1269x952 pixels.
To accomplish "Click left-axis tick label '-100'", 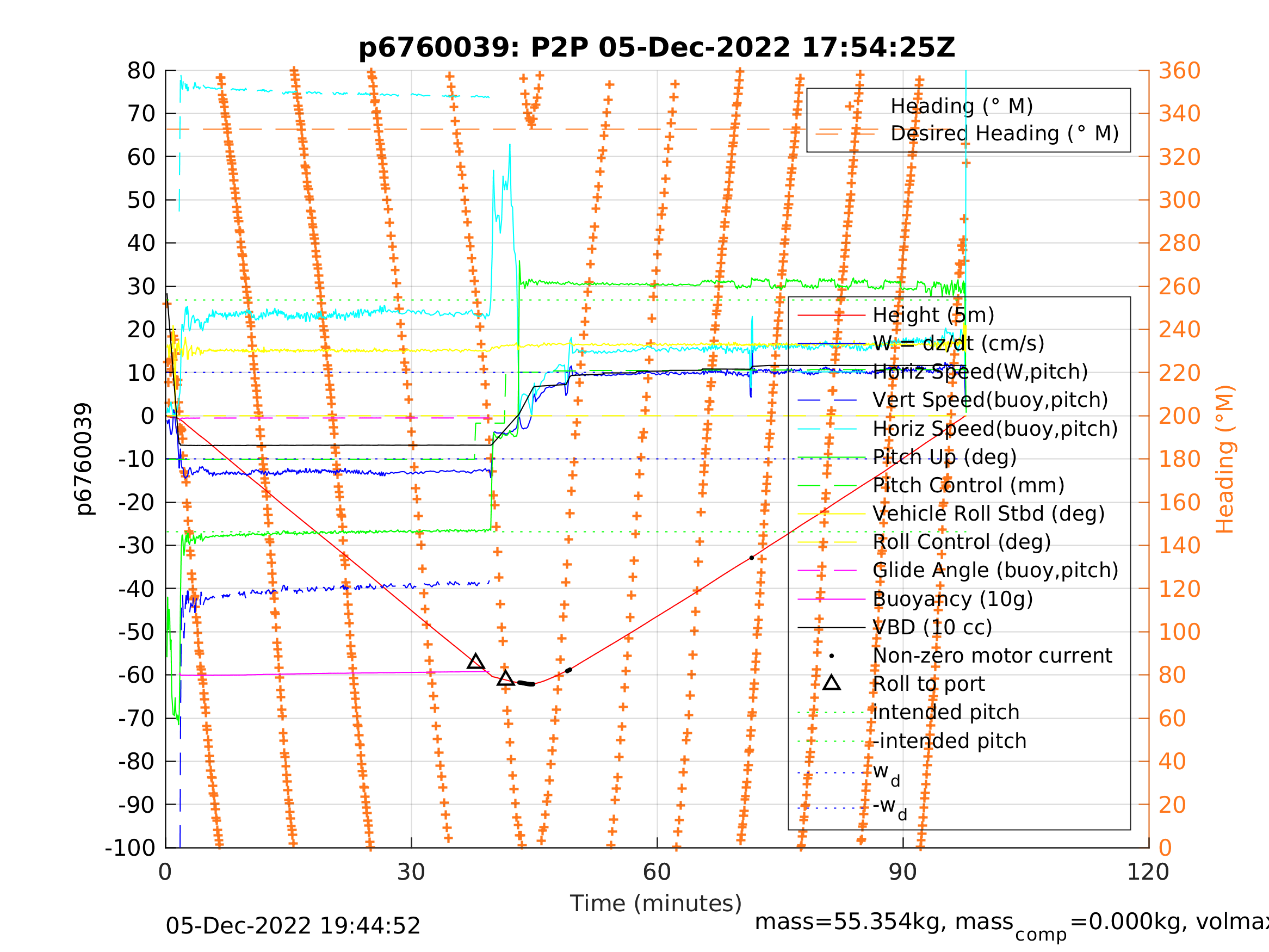I will 130,848.
